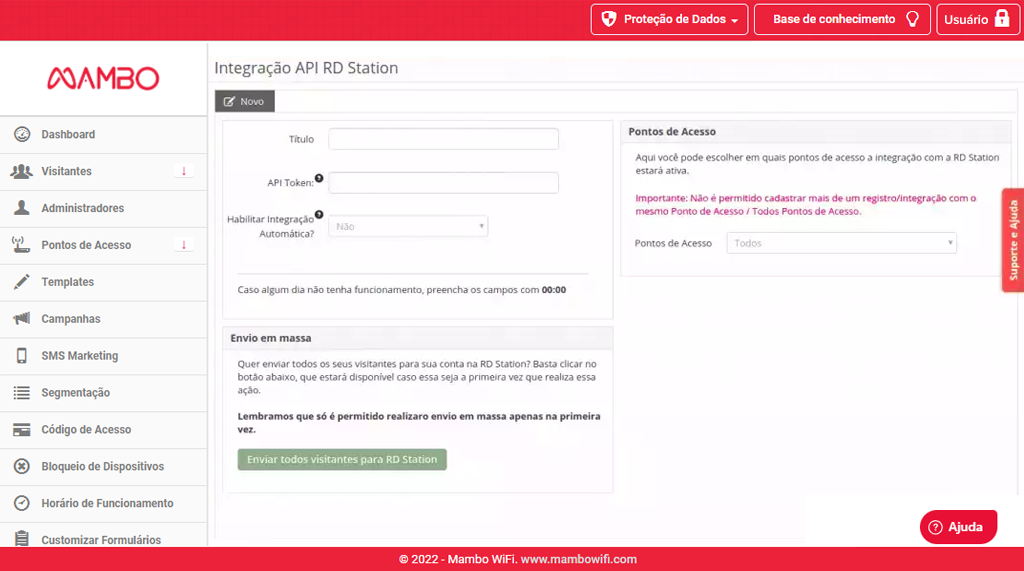
Task: Click the Pontos de Acesso router icon
Action: (22, 245)
